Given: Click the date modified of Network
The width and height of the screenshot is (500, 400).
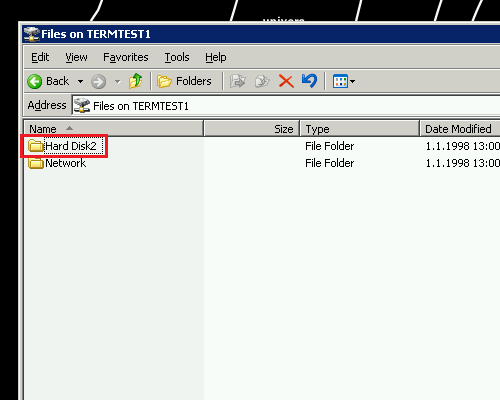Looking at the screenshot, I should [463, 163].
